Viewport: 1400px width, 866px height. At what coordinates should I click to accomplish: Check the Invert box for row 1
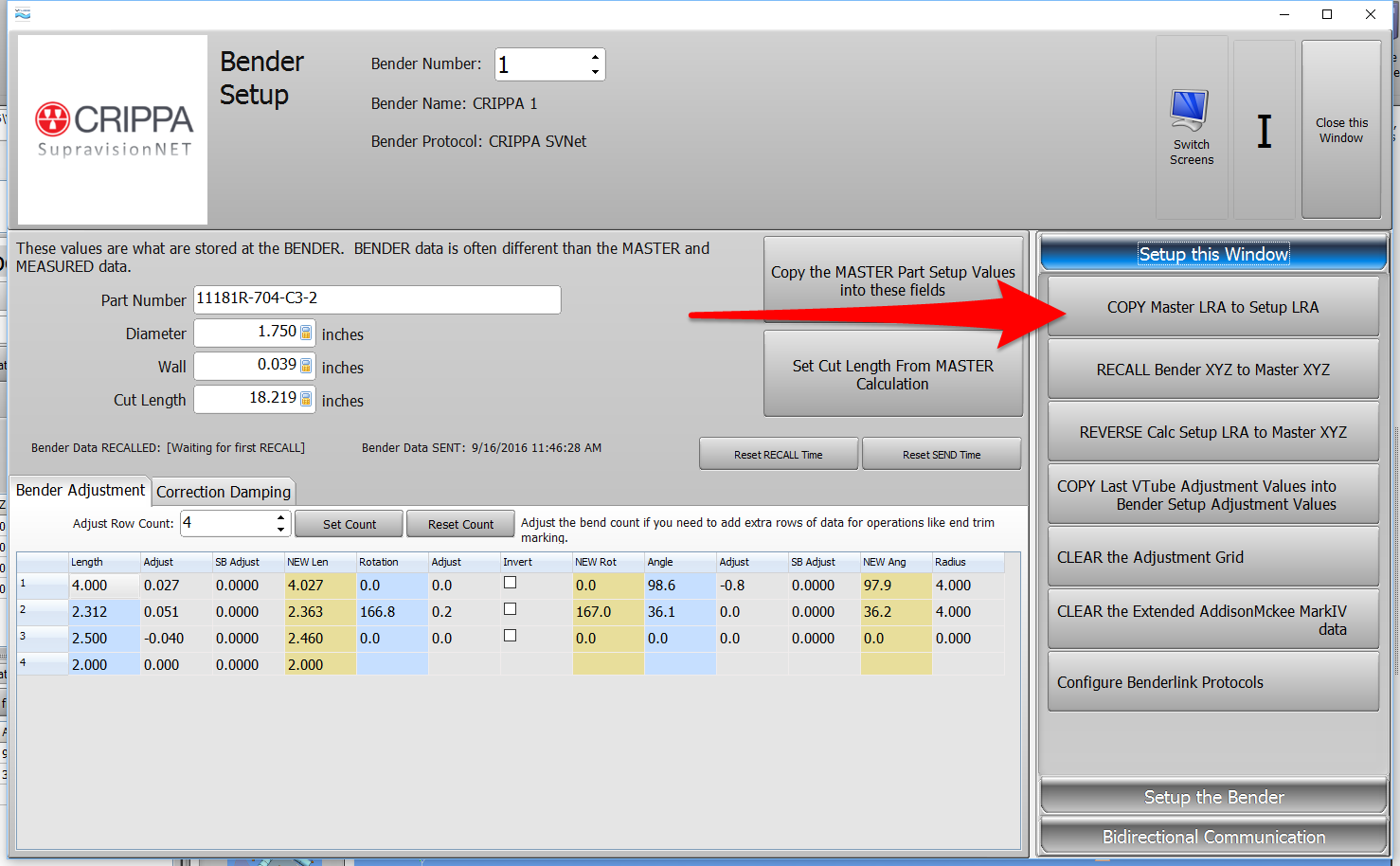point(510,583)
